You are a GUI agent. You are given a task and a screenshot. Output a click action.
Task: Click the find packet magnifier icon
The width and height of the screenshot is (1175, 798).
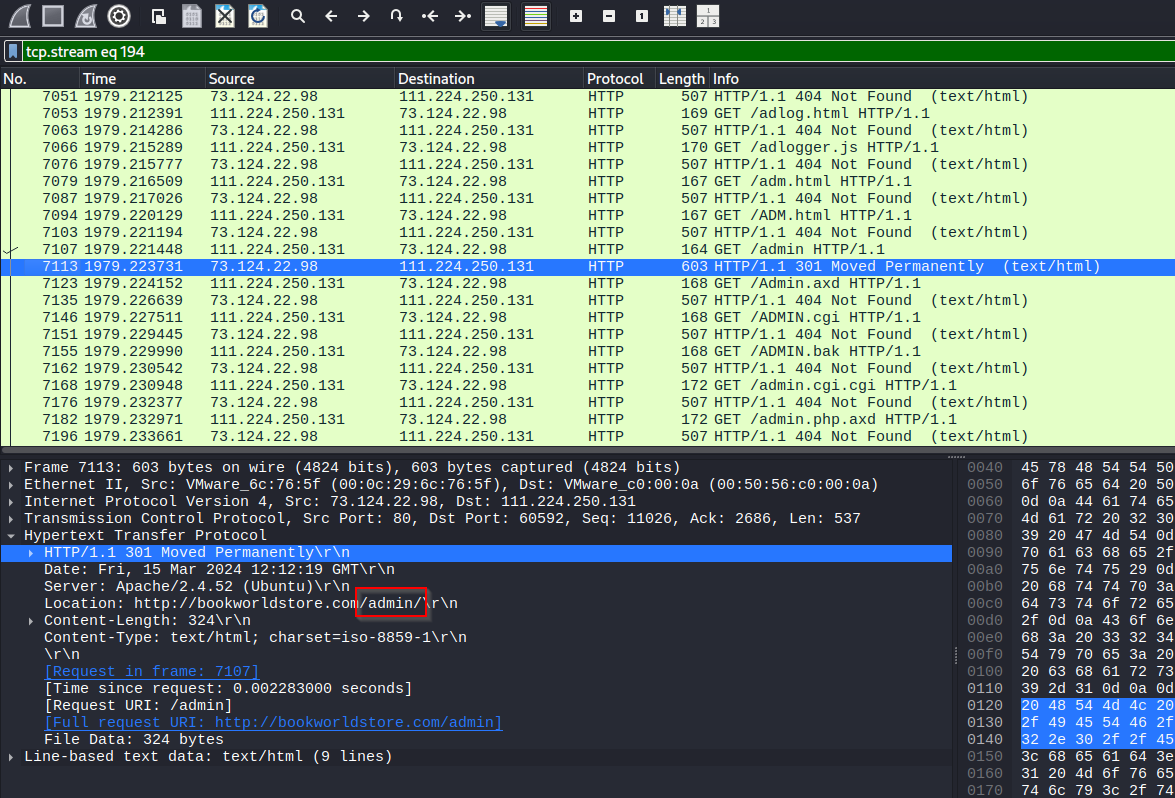click(x=297, y=16)
